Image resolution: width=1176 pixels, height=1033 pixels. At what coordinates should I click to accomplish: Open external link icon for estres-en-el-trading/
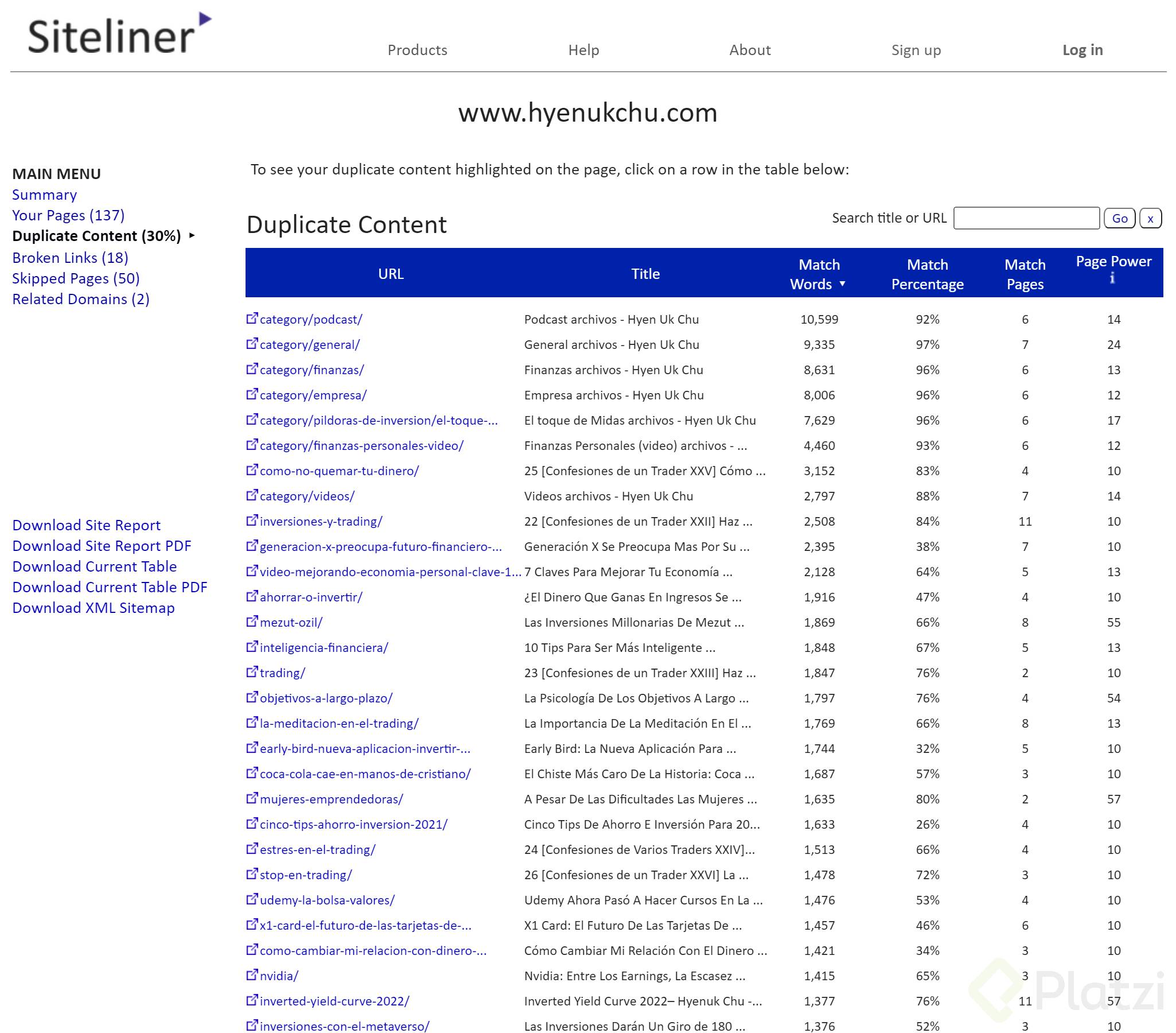pos(252,849)
